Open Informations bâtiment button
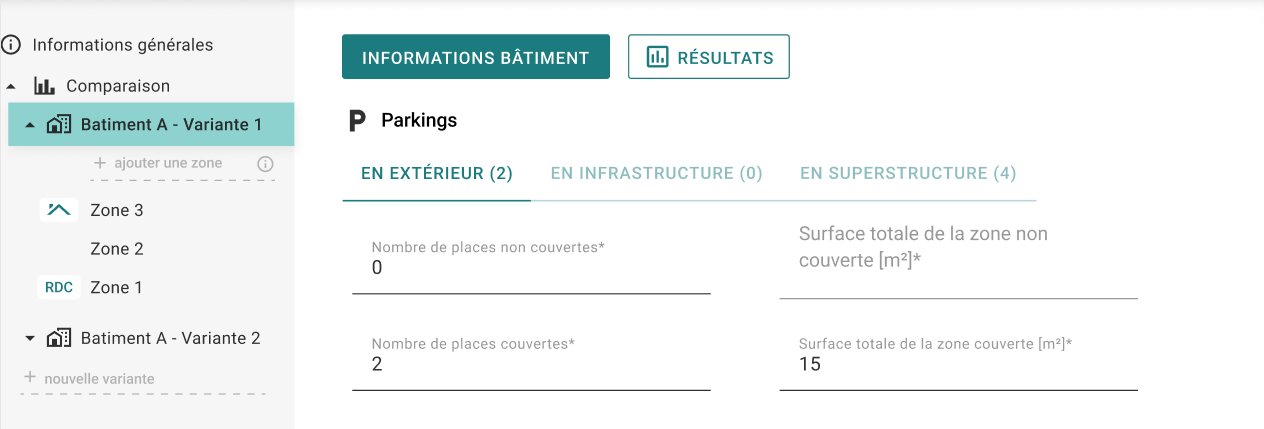Image resolution: width=1264 pixels, height=429 pixels. pos(476,57)
